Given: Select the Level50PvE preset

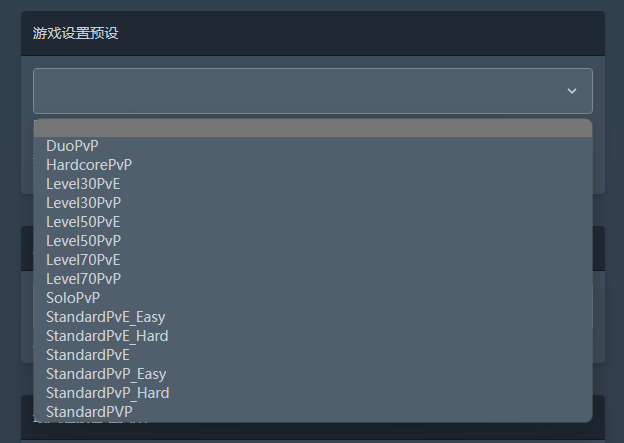Looking at the screenshot, I should tap(313, 222).
